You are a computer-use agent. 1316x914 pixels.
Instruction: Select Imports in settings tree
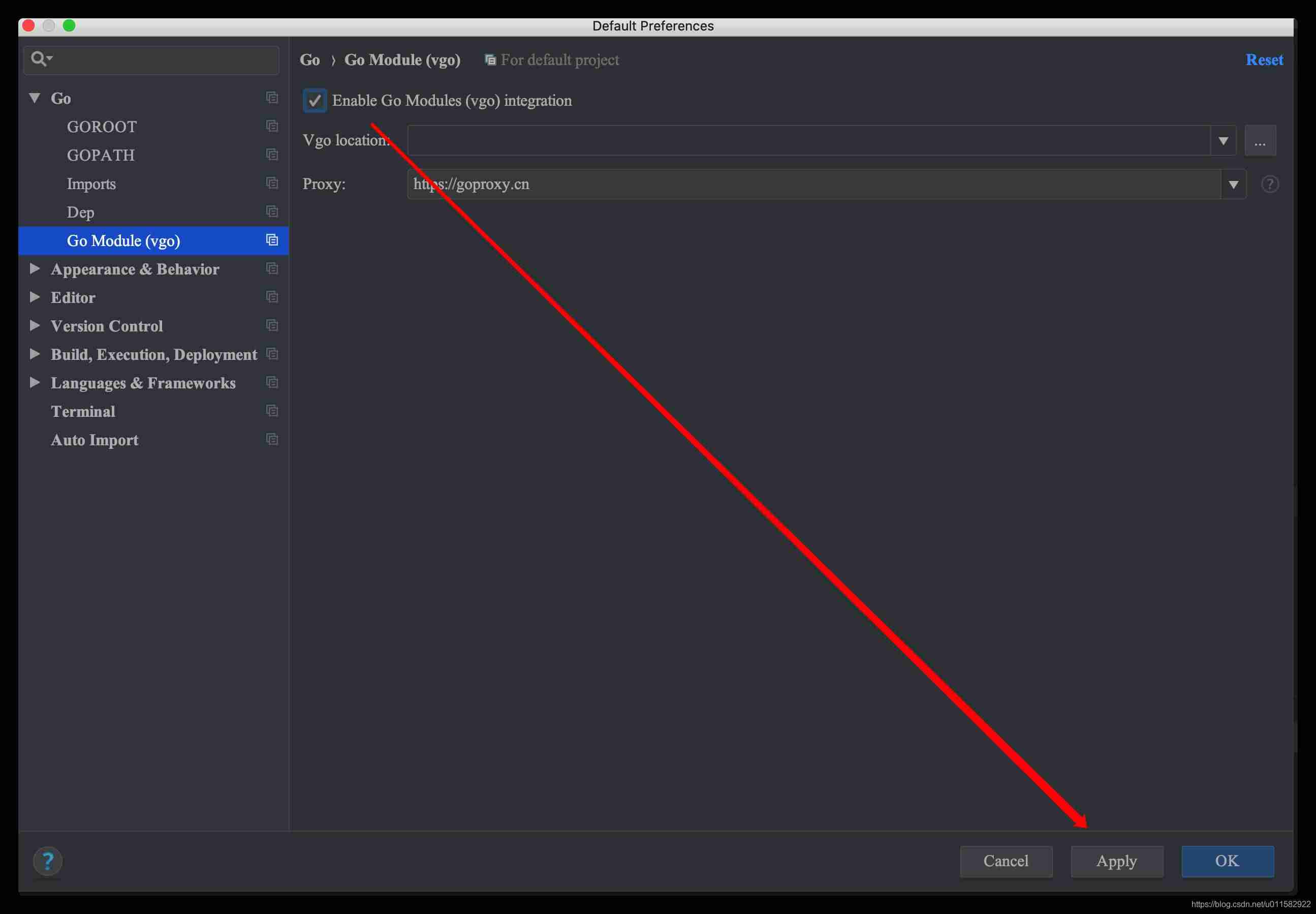[x=91, y=184]
